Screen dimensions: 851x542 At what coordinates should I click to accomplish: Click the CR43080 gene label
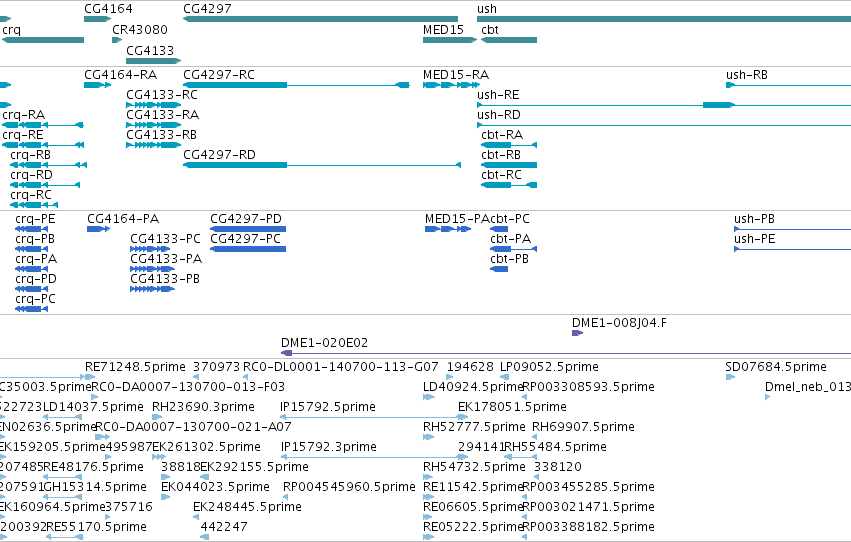coord(139,29)
